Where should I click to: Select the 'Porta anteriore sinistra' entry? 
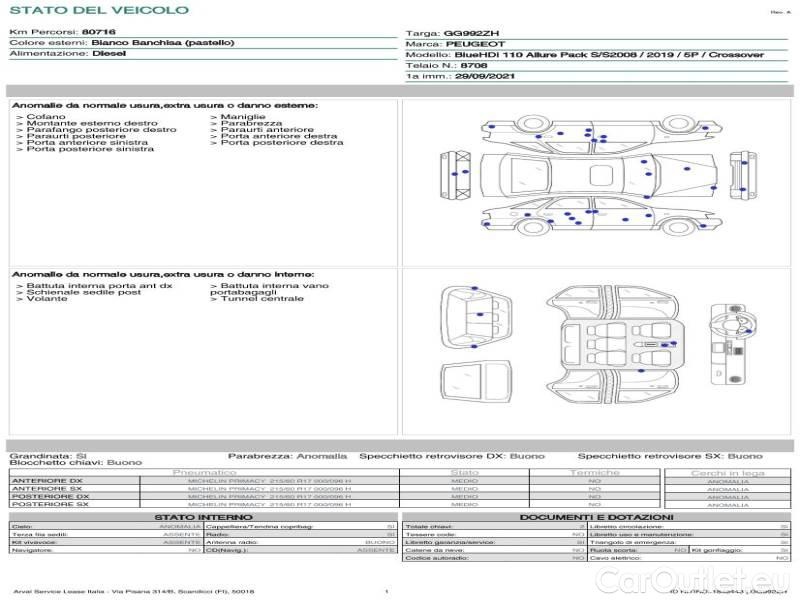pyautogui.click(x=87, y=142)
